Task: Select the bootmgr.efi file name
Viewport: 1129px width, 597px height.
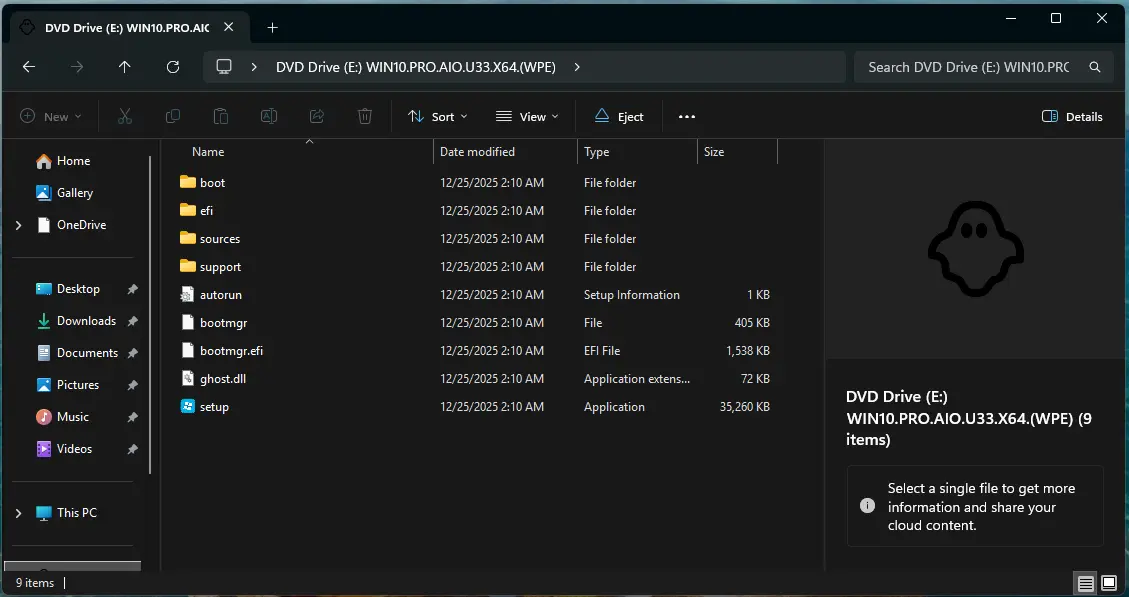Action: 231,351
